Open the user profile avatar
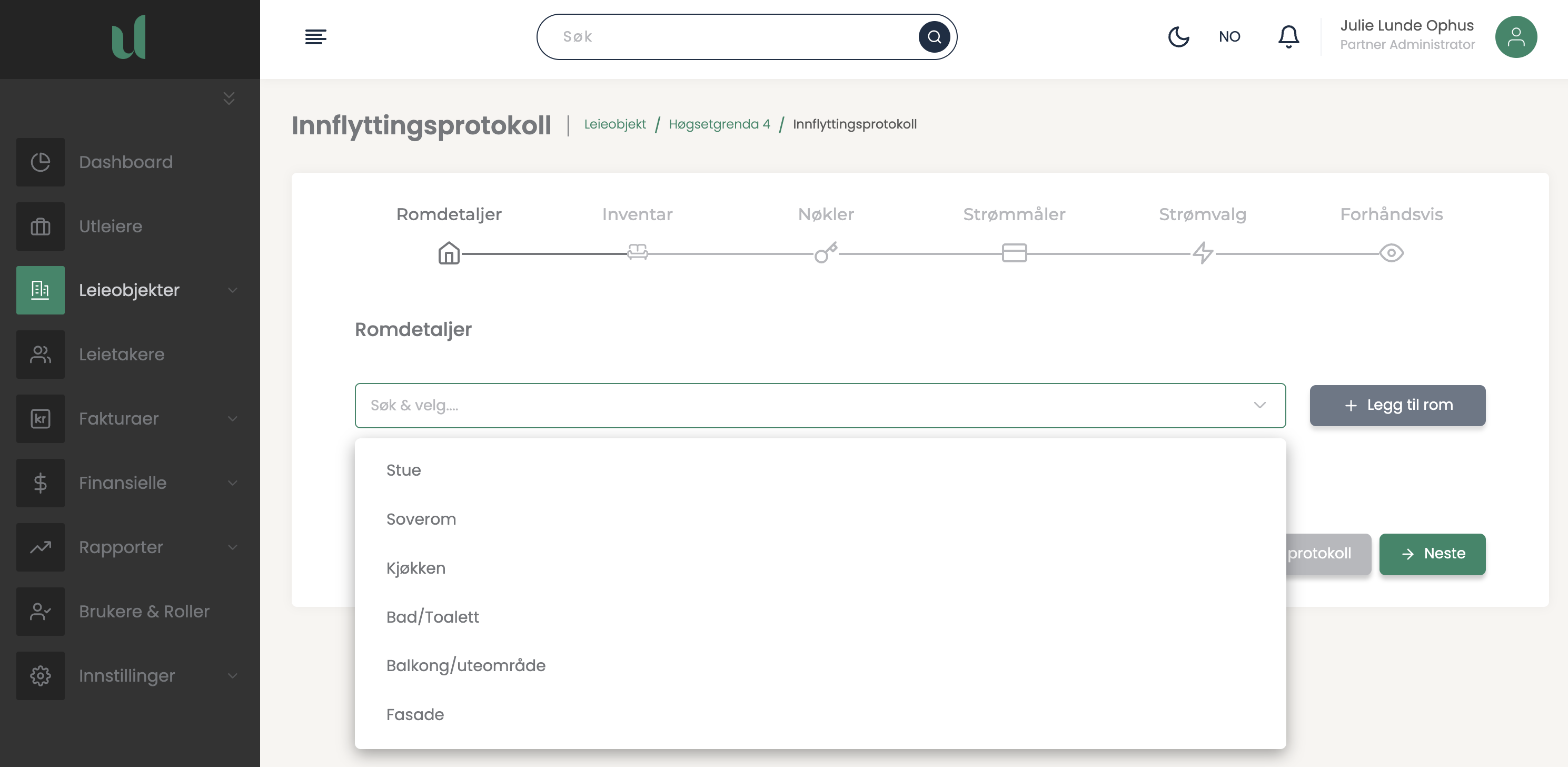The height and width of the screenshot is (767, 1568). point(1516,36)
